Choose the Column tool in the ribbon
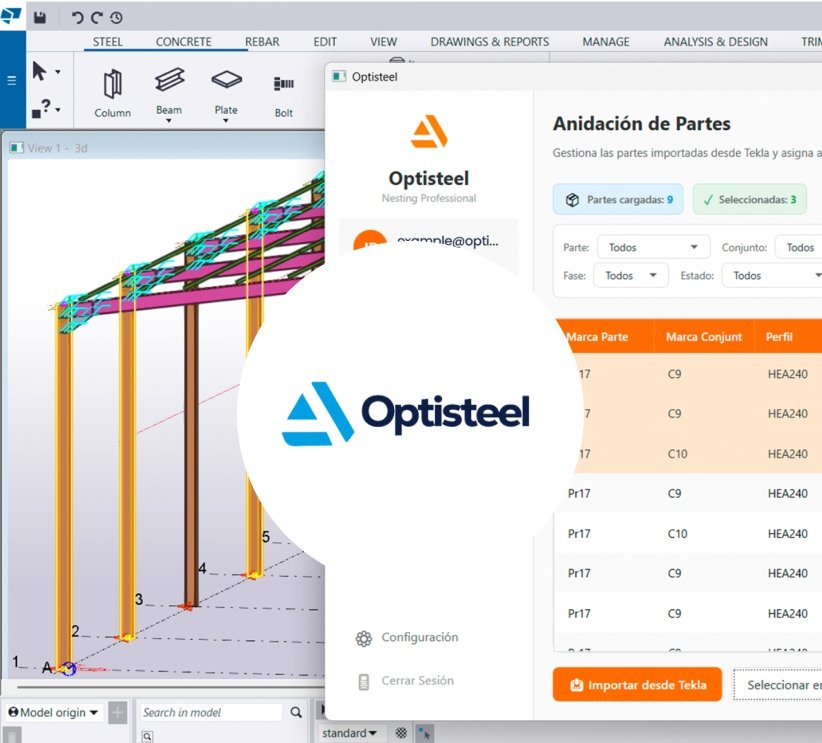This screenshot has height=743, width=822. click(112, 93)
